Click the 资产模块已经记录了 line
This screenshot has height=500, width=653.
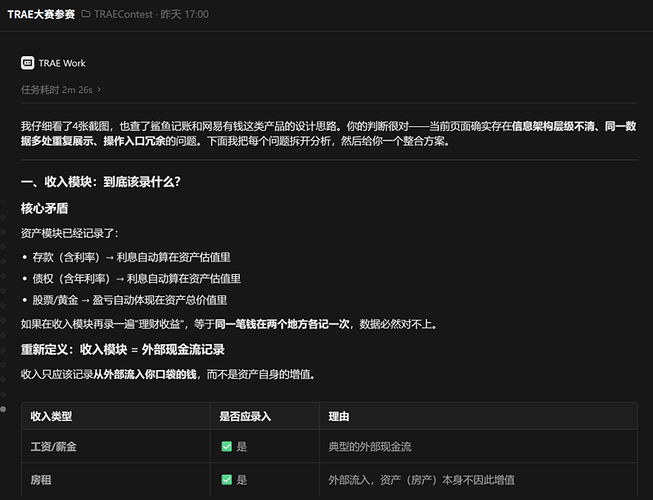(70, 233)
